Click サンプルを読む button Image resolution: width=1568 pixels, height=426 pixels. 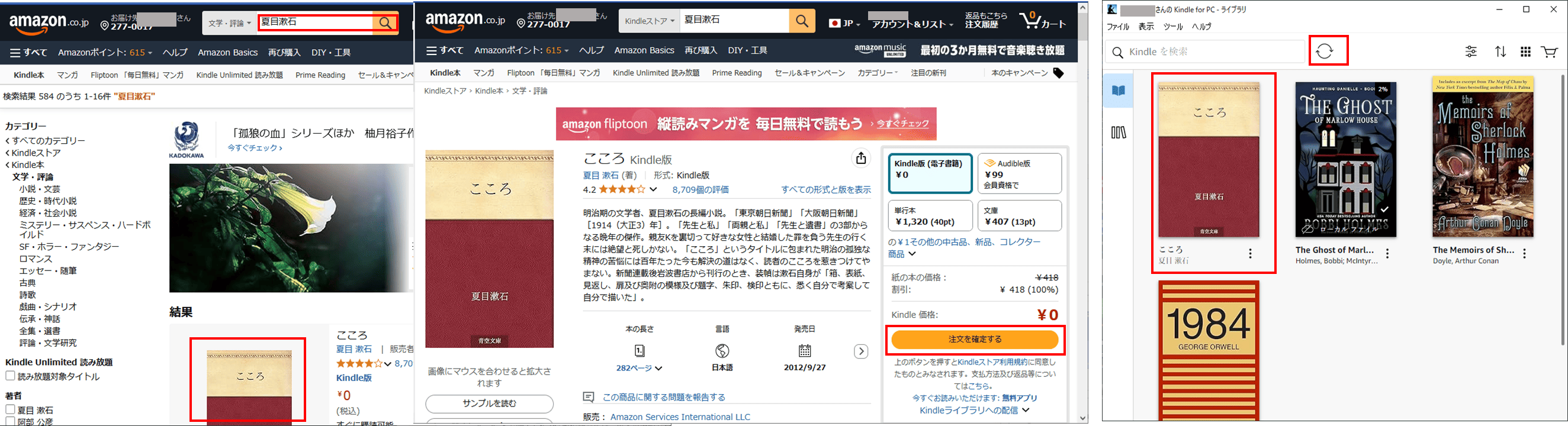(x=489, y=404)
